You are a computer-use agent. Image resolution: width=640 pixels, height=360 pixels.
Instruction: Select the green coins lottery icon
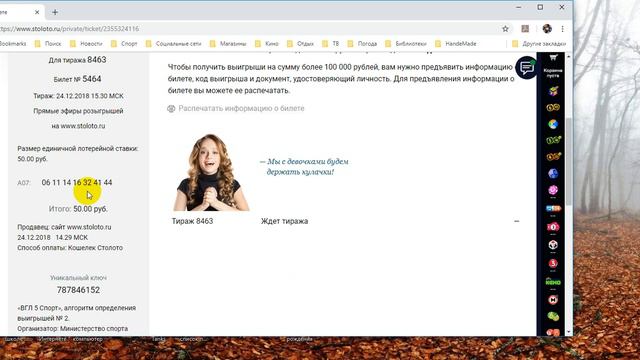[553, 316]
